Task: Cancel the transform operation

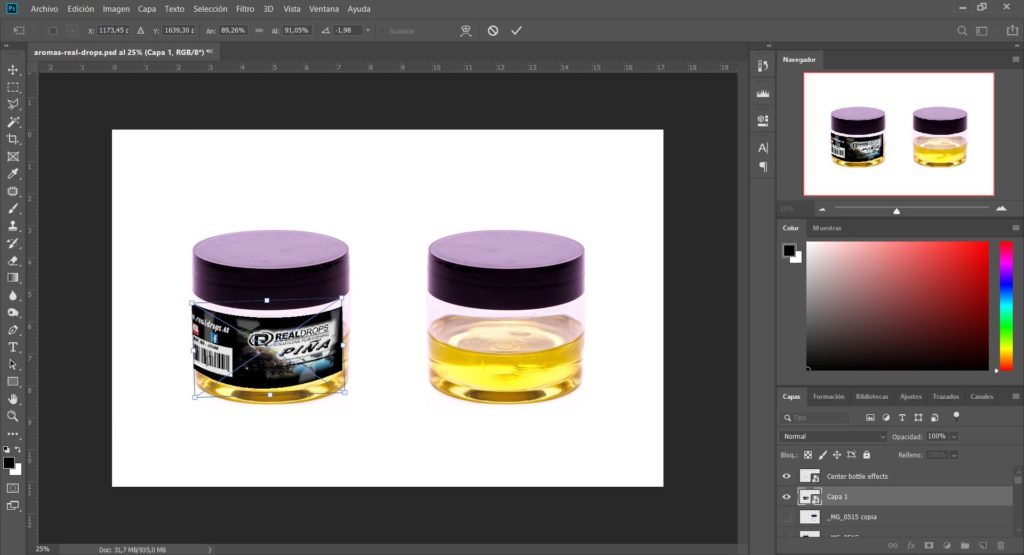Action: pyautogui.click(x=493, y=31)
